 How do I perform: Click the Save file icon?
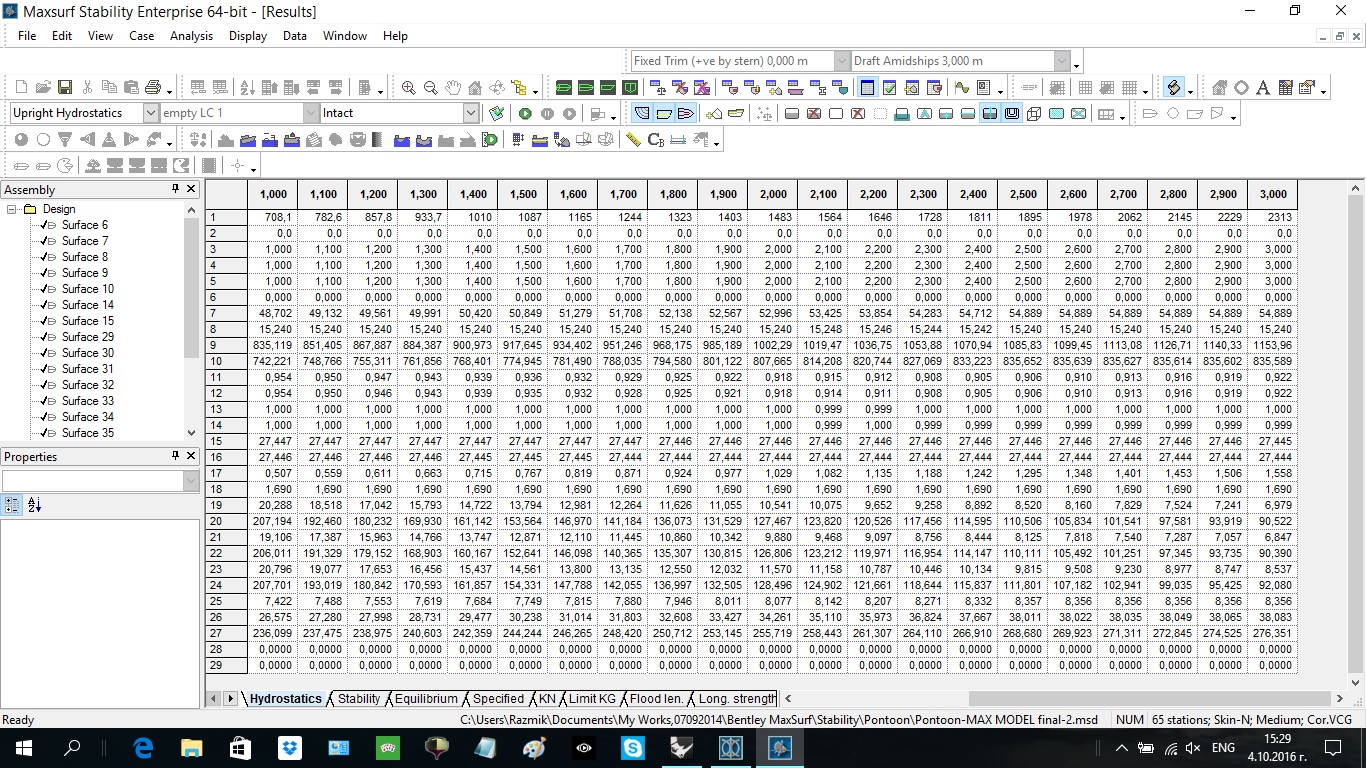[65, 88]
